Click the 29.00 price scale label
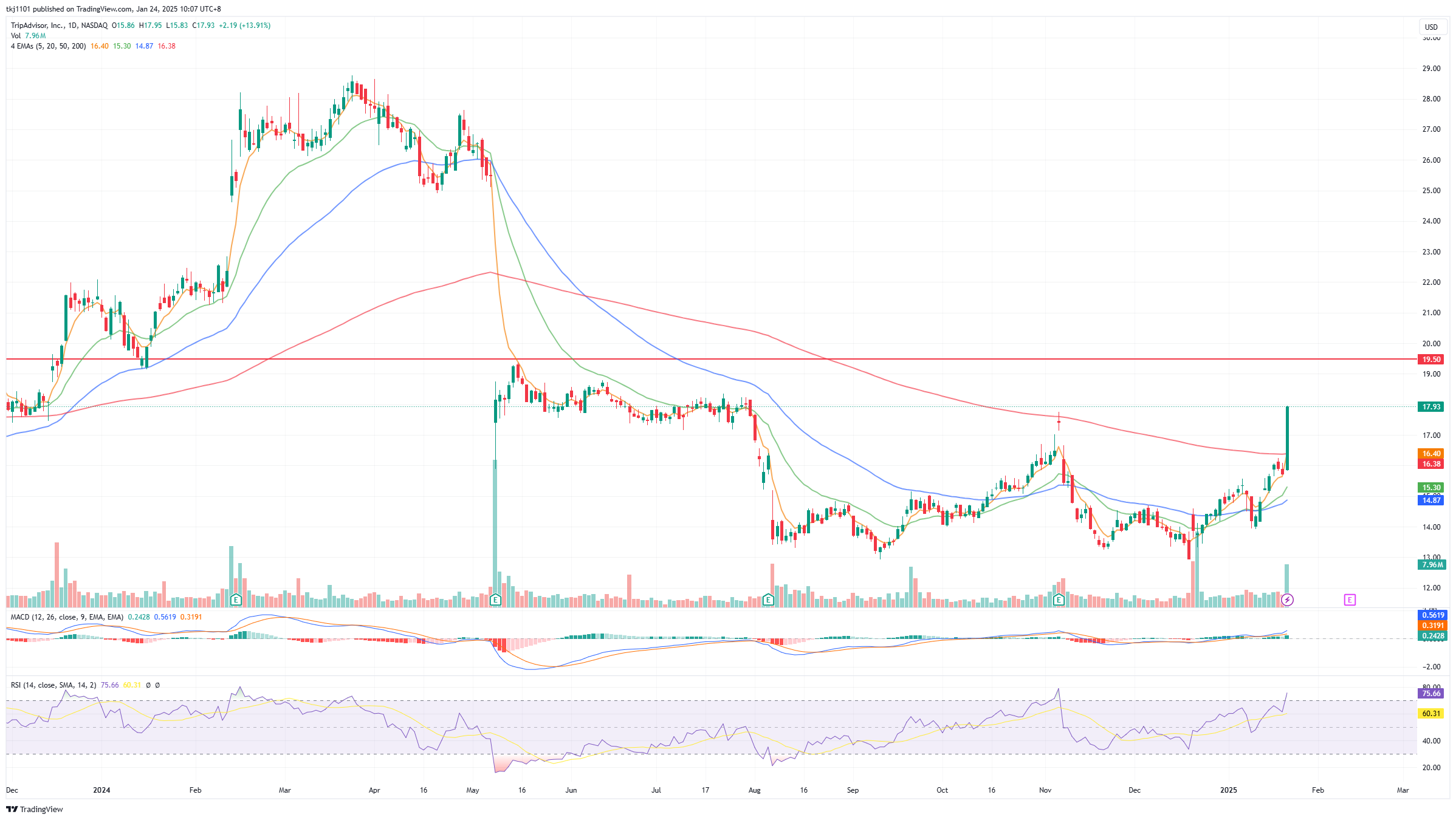This screenshot has height=820, width=1456. coord(1431,69)
